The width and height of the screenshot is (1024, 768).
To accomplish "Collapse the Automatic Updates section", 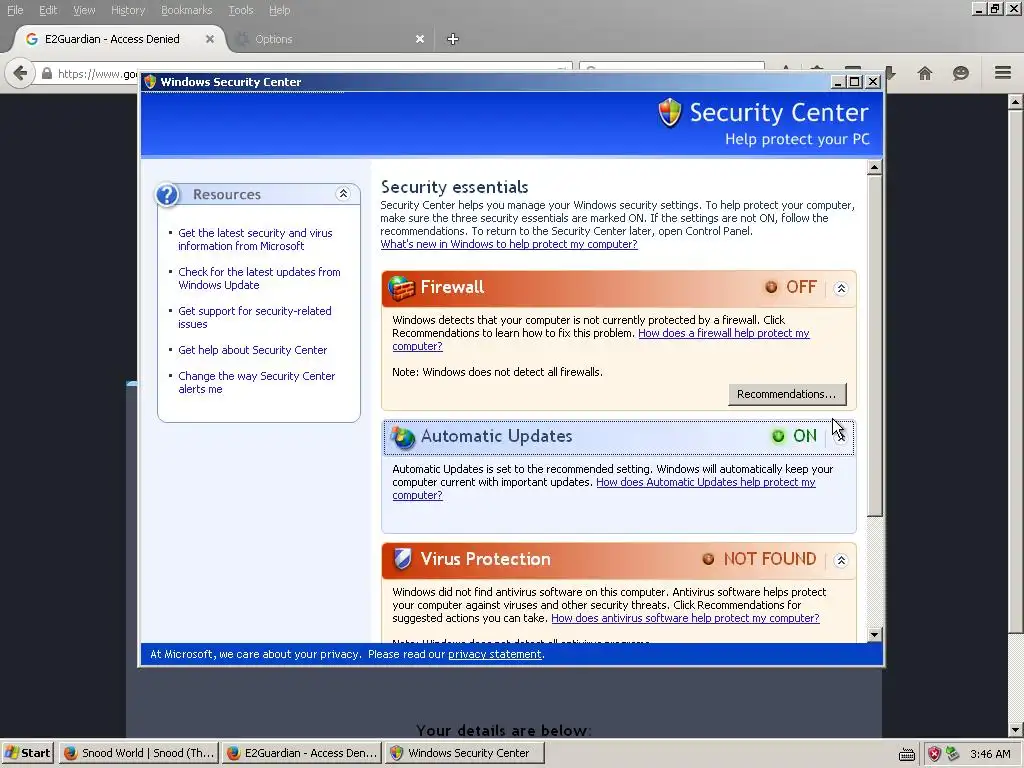I will [x=841, y=437].
